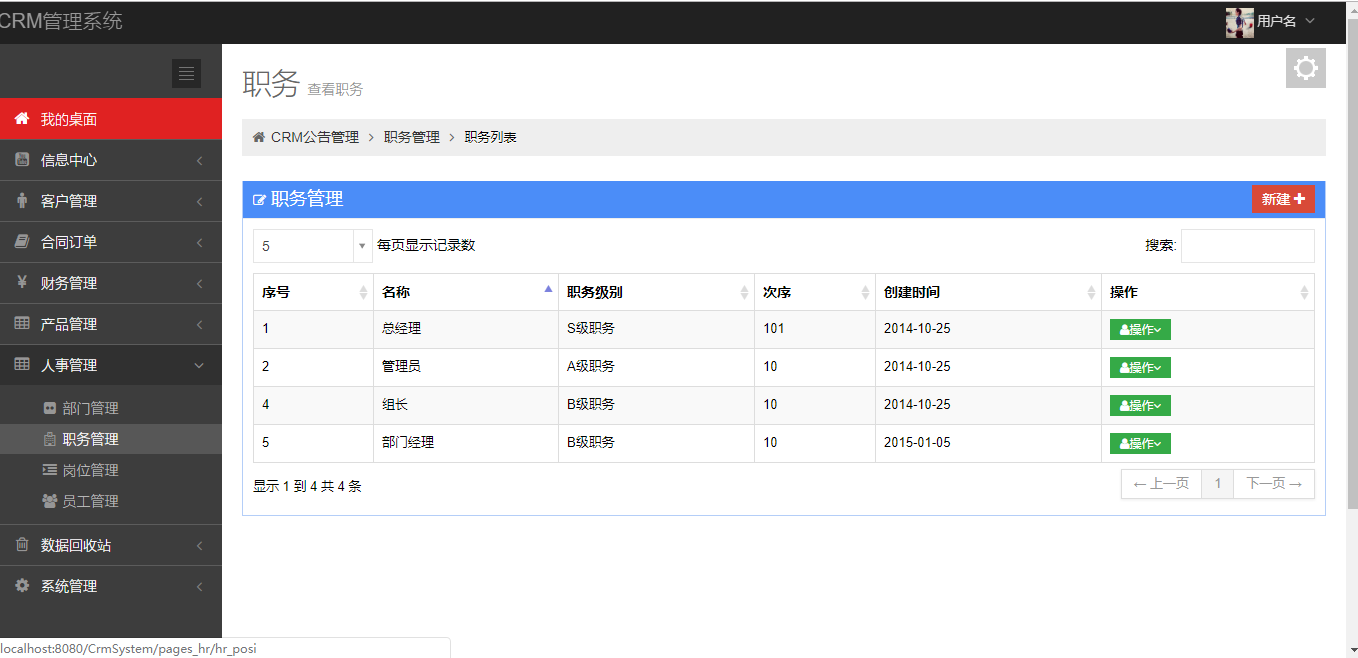Sort table by 创建时间 column
This screenshot has width=1358, height=658.
tap(988, 292)
